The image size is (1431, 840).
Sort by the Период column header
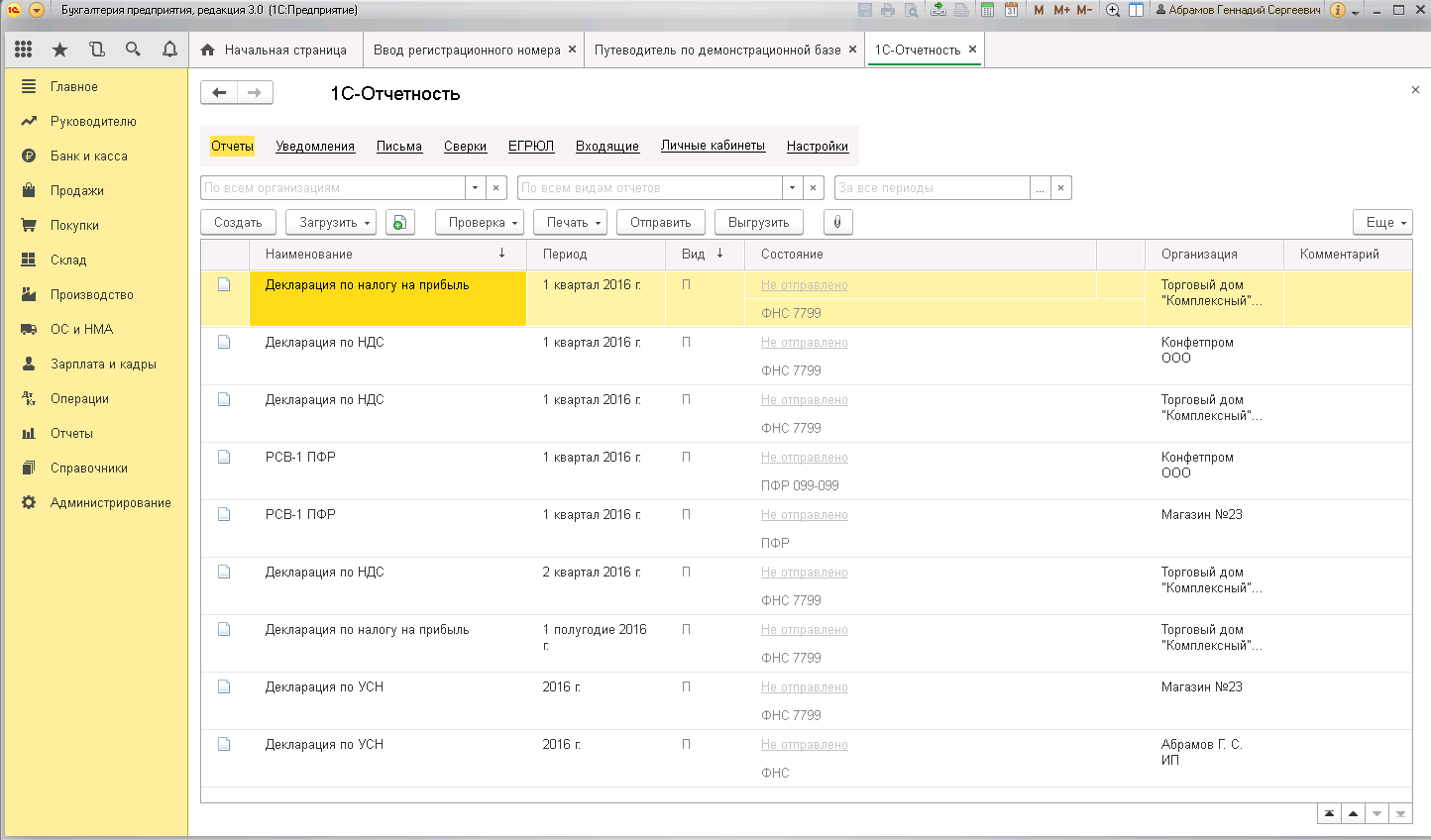(x=596, y=255)
